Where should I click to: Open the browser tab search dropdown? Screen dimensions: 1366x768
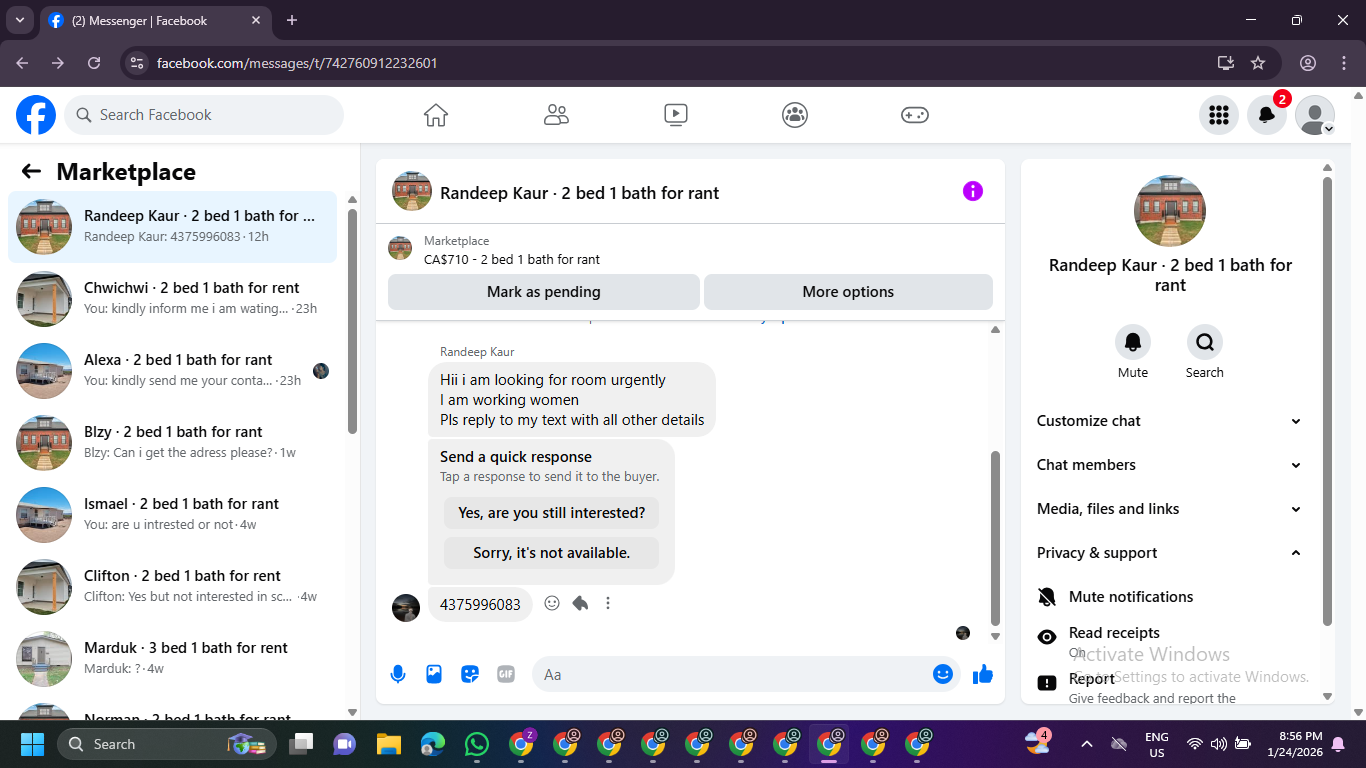[x=19, y=20]
